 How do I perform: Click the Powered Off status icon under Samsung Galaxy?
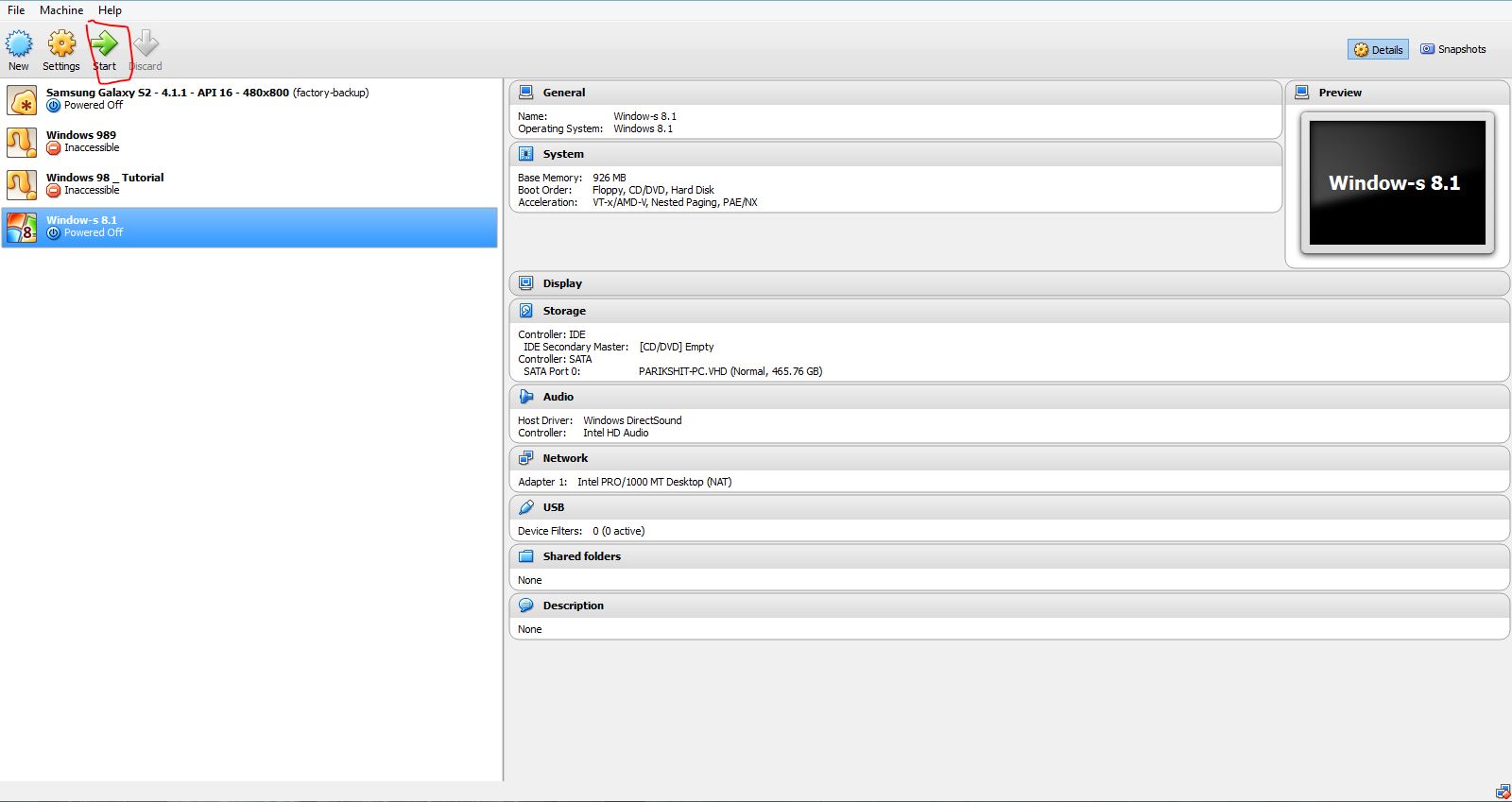[x=54, y=106]
